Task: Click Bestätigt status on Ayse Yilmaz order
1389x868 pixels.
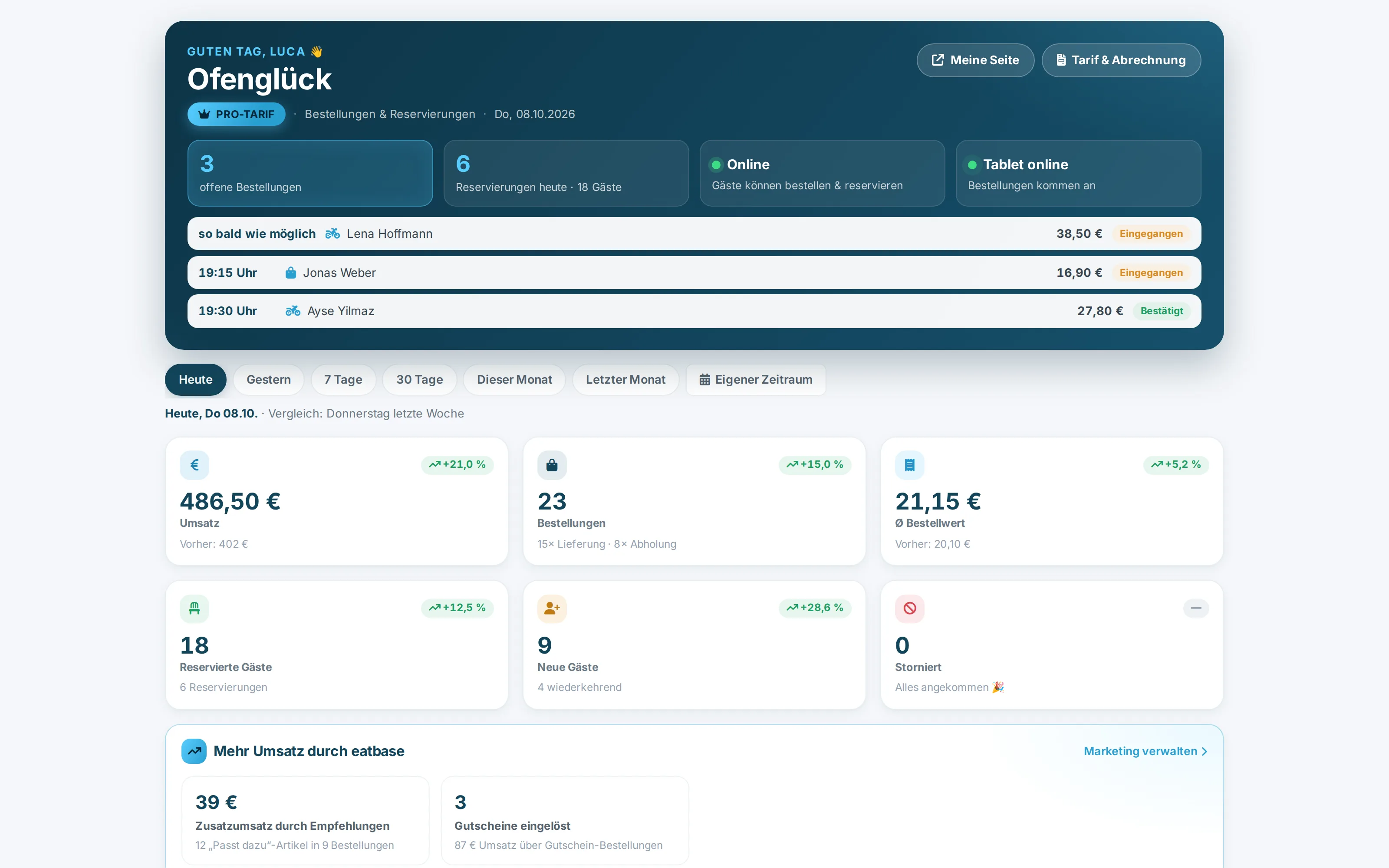Action: coord(1161,311)
